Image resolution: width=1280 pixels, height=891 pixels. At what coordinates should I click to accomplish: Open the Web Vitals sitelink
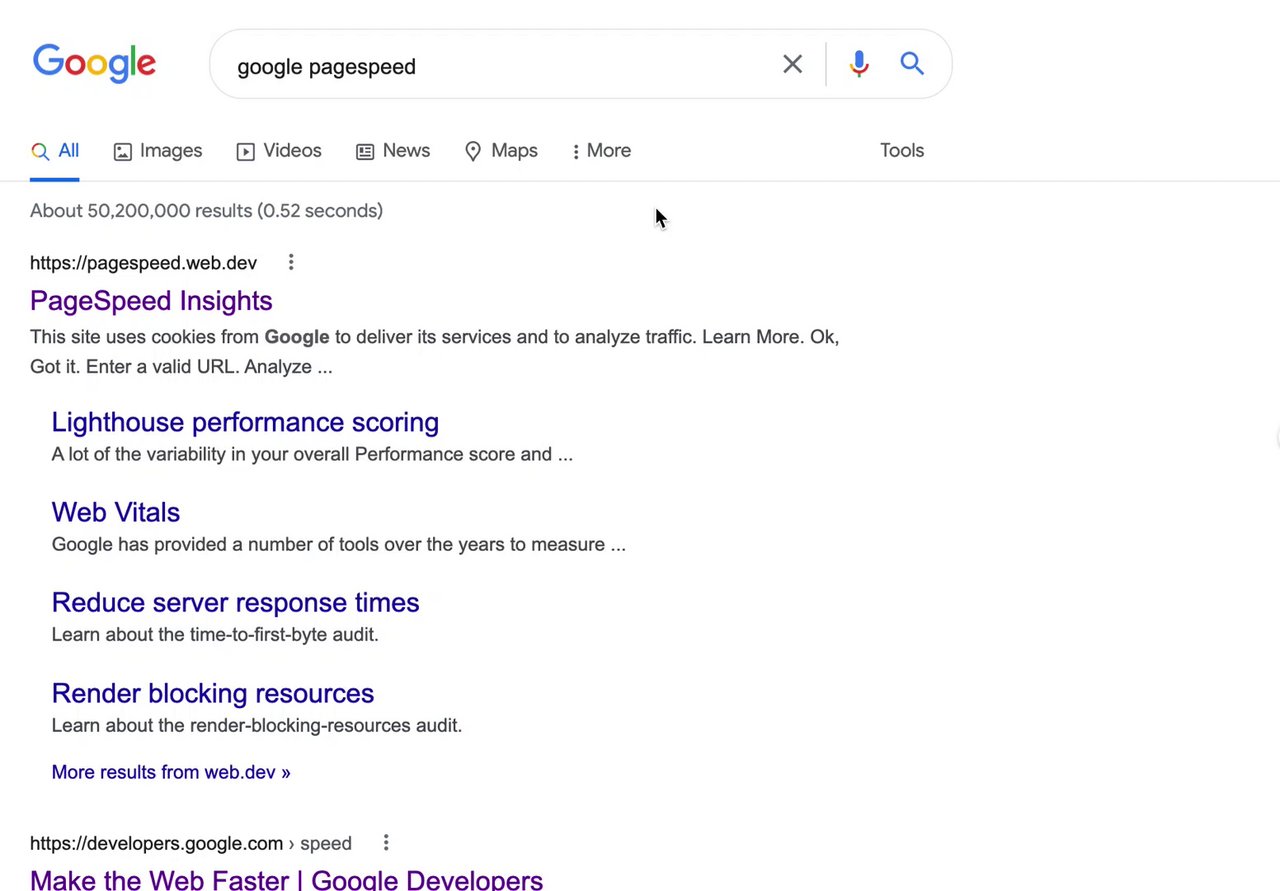[x=116, y=512]
